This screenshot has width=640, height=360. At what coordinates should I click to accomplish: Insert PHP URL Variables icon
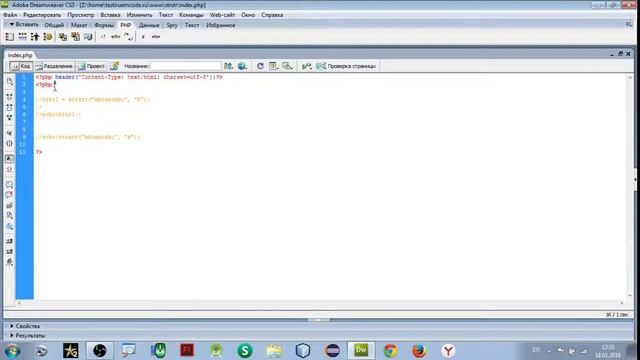click(22, 37)
